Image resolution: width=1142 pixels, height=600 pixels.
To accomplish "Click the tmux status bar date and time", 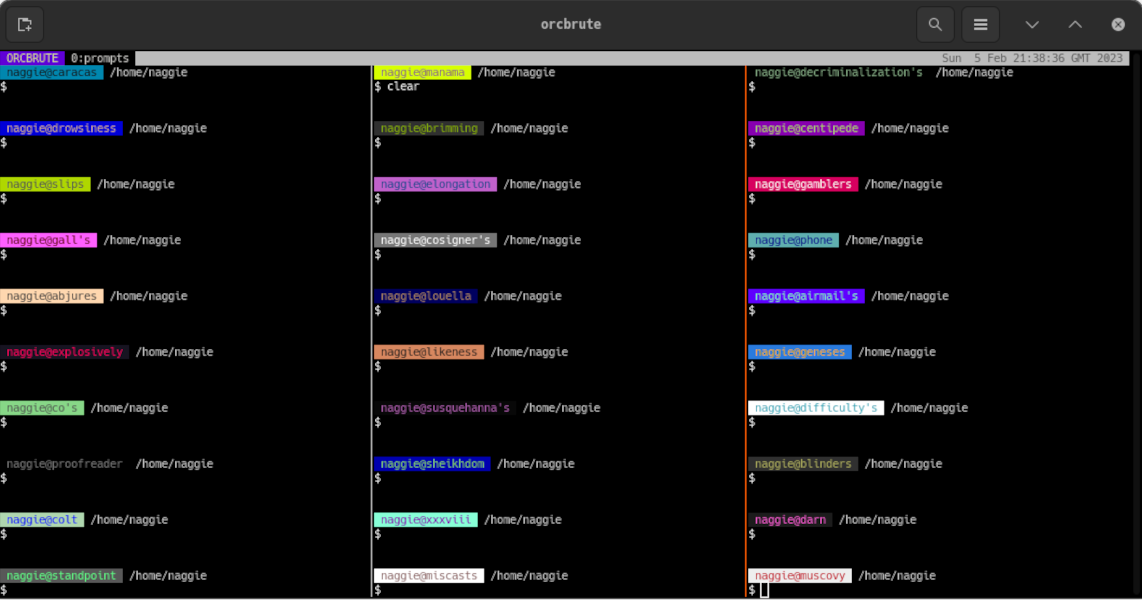I will (1032, 58).
